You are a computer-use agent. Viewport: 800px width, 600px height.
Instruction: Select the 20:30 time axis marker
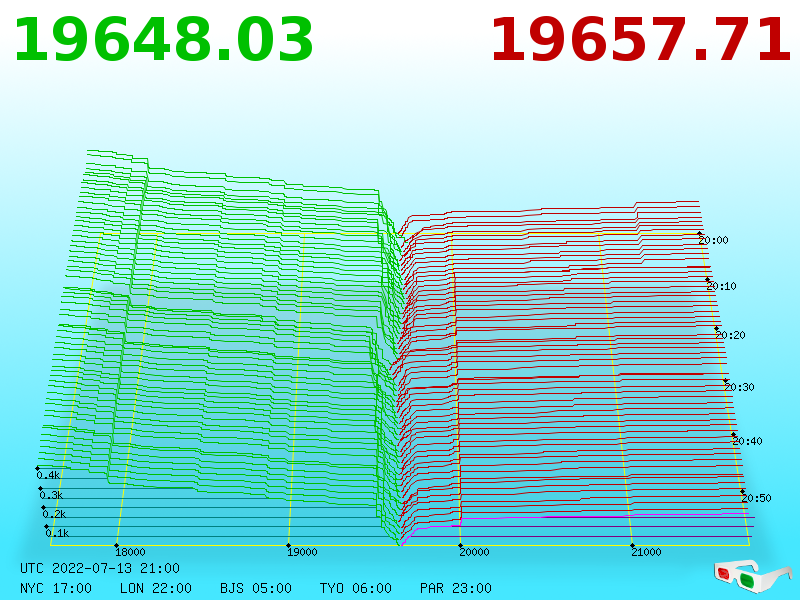[739, 387]
